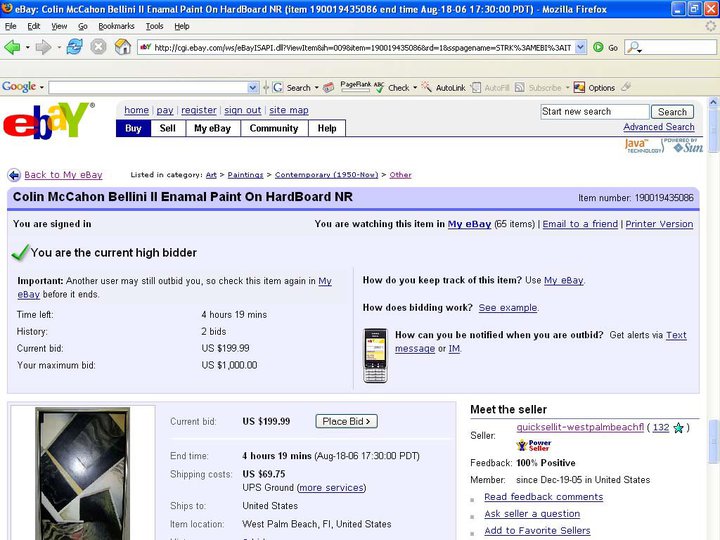The width and height of the screenshot is (720, 540).
Task: Click the mobile phone alerts image
Action: tap(375, 355)
